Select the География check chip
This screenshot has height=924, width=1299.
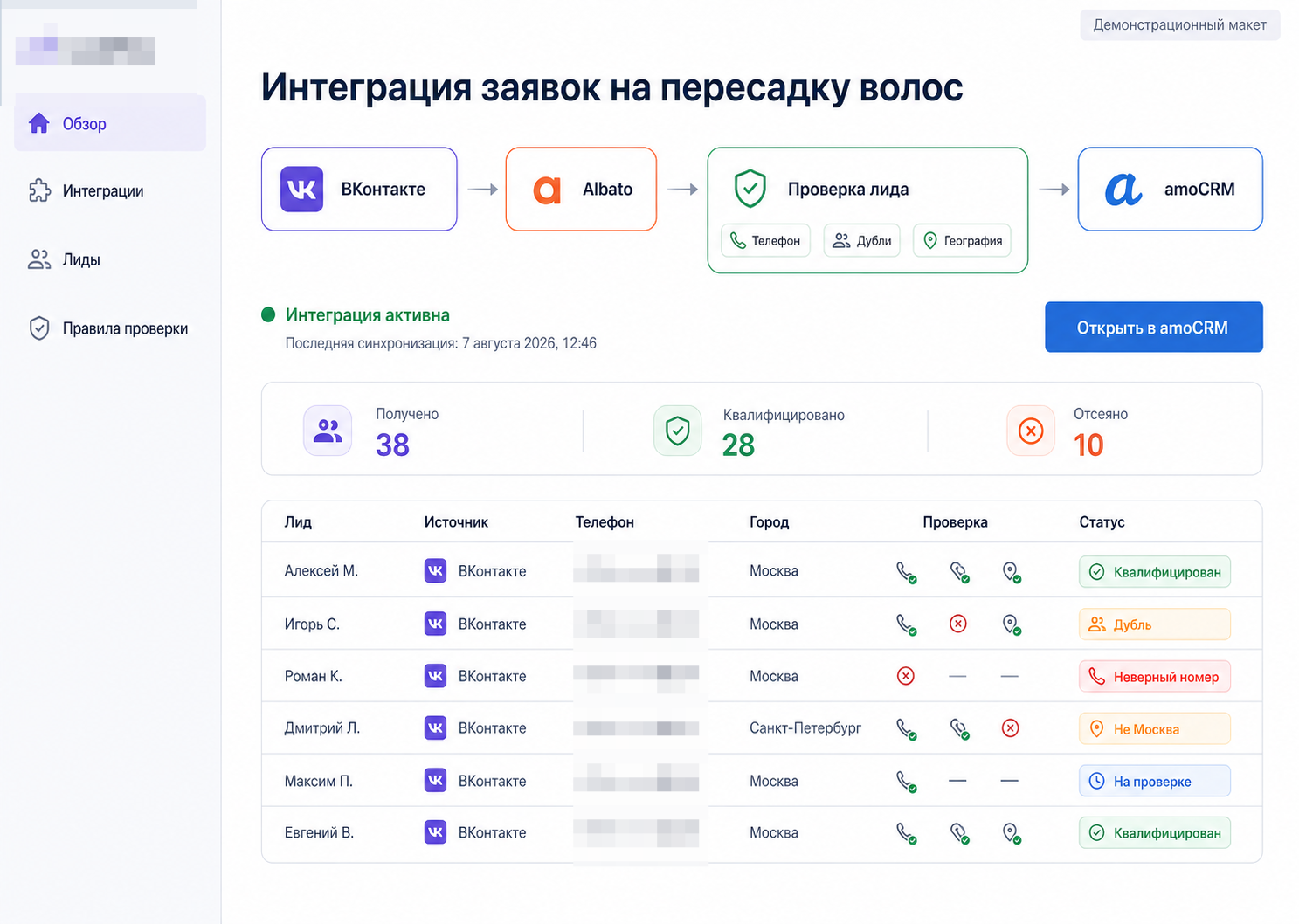coord(962,240)
